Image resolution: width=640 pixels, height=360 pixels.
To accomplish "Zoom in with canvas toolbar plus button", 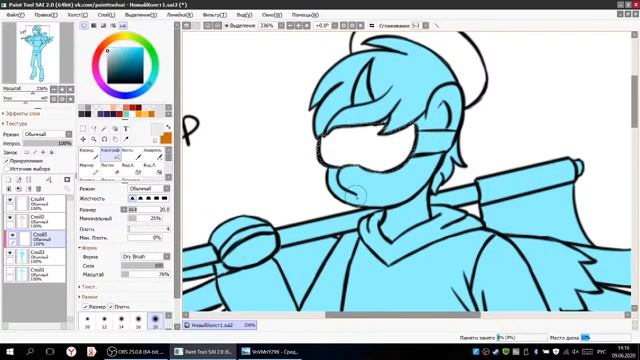I will tap(298, 25).
